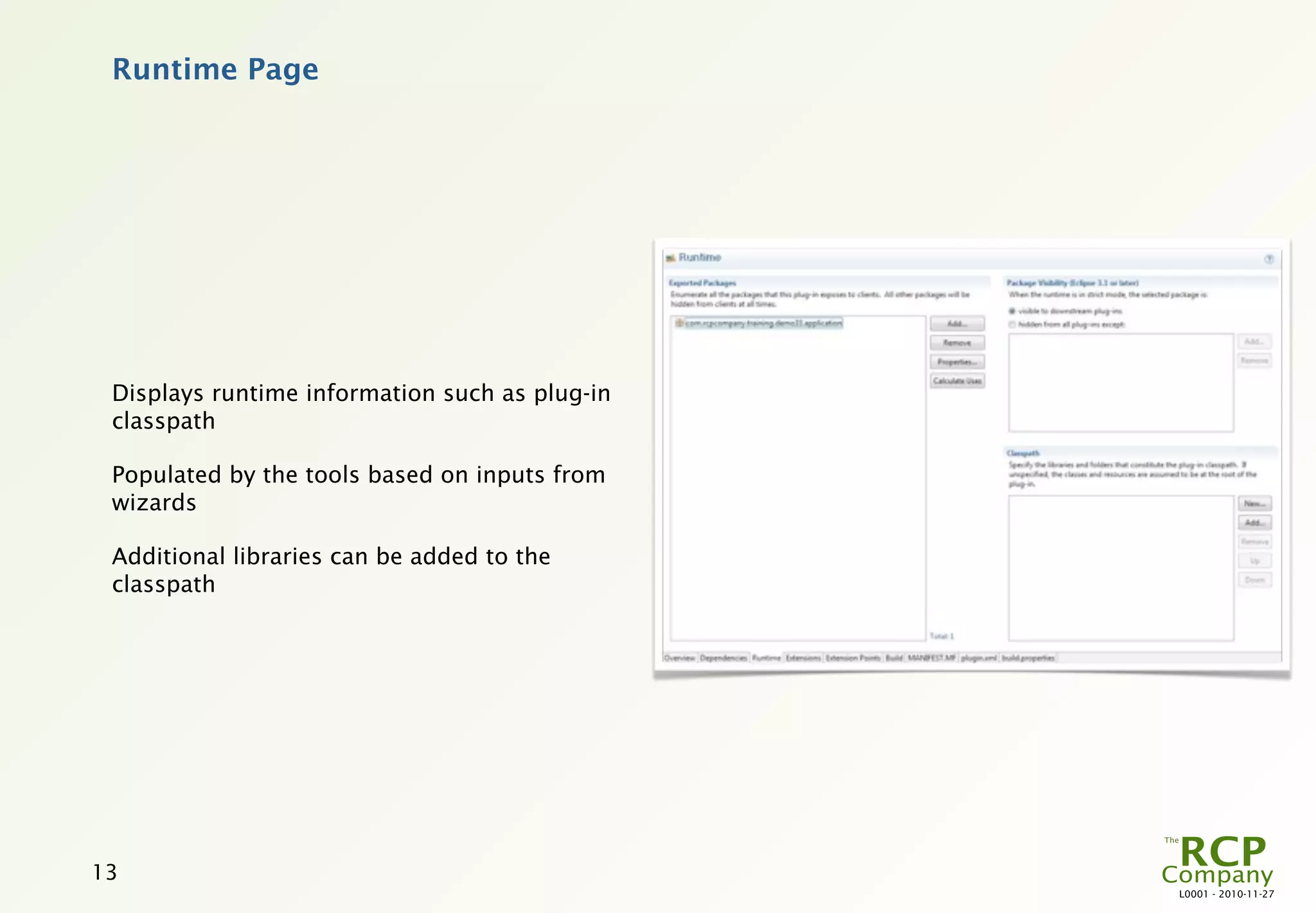Select 'hidden from all plug-ins except' option

point(1012,324)
